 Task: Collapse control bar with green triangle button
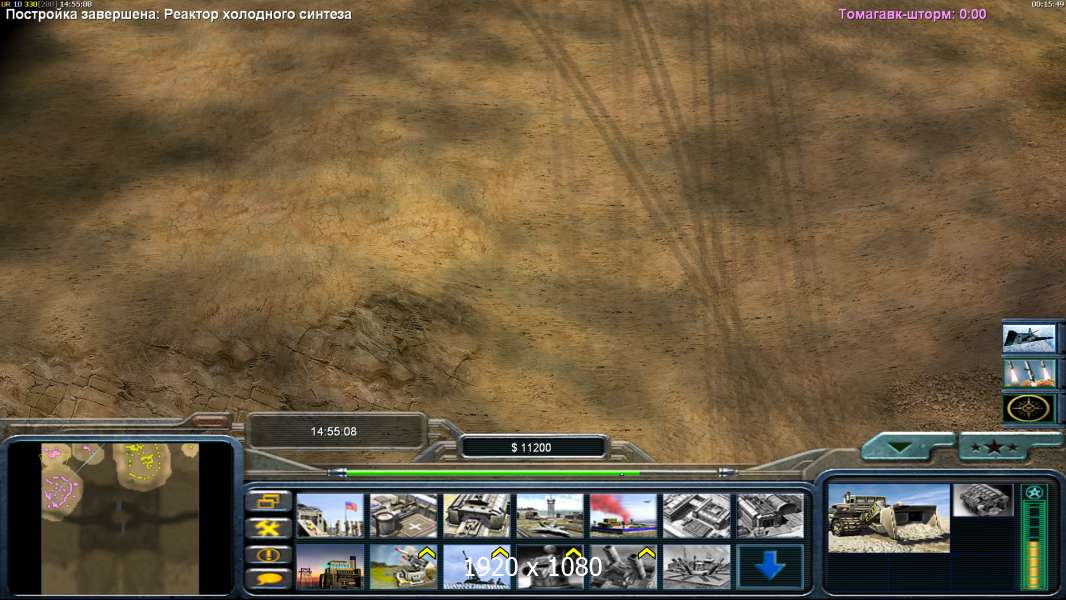(900, 447)
